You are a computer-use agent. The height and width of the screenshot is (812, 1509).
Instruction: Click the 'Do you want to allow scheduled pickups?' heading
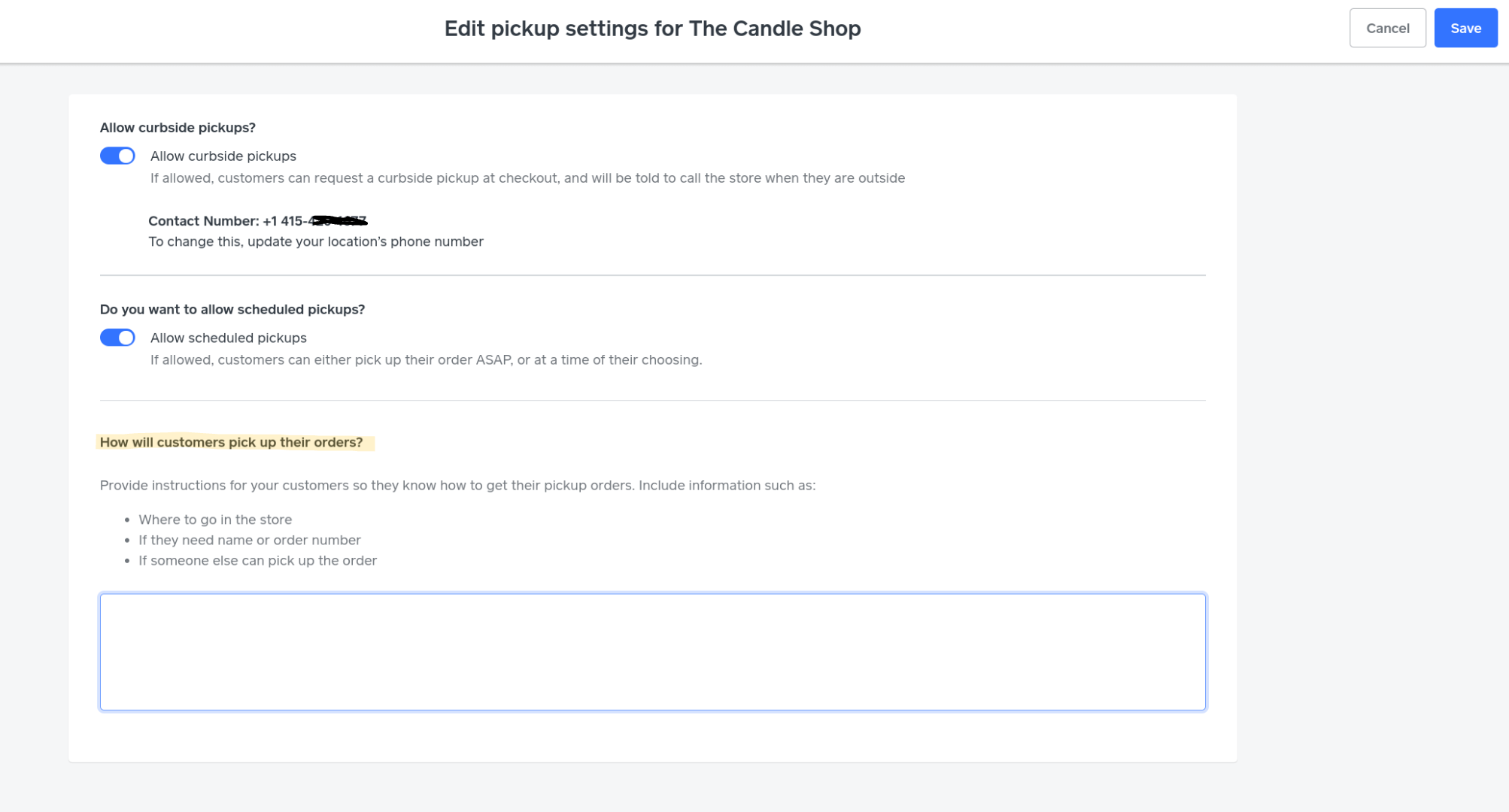tap(232, 310)
